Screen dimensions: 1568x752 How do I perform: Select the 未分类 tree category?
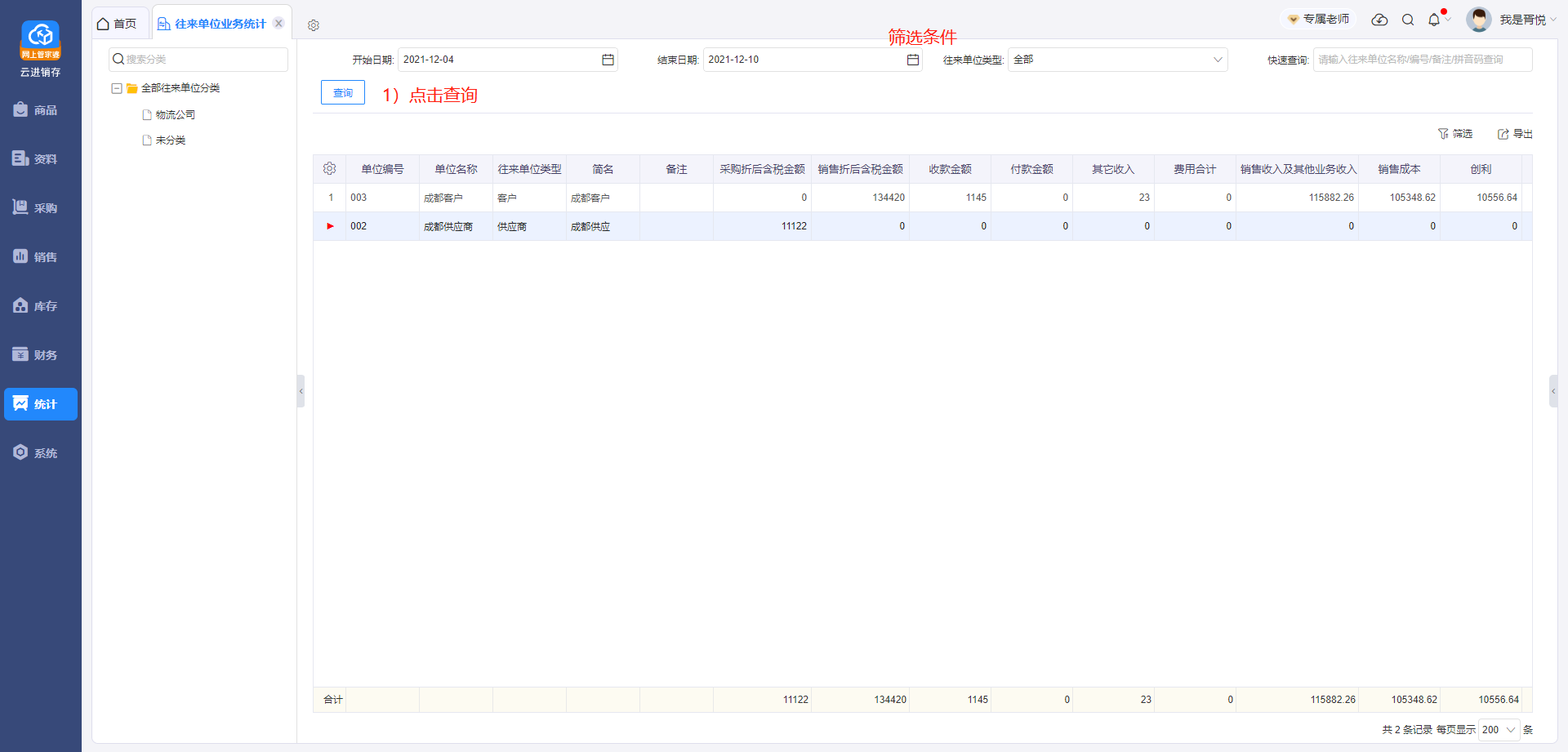click(171, 140)
